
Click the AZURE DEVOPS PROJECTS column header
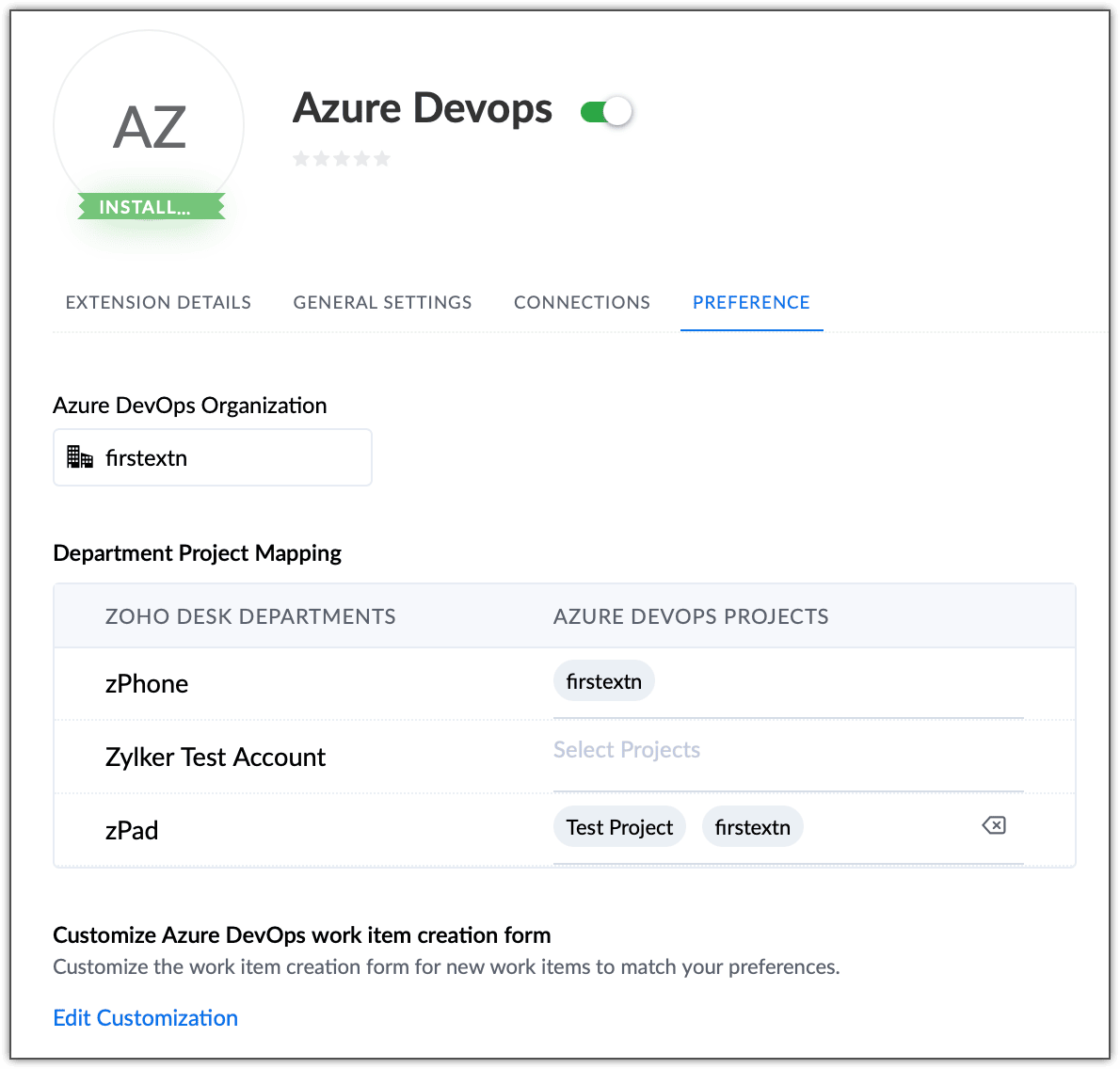[x=691, y=616]
